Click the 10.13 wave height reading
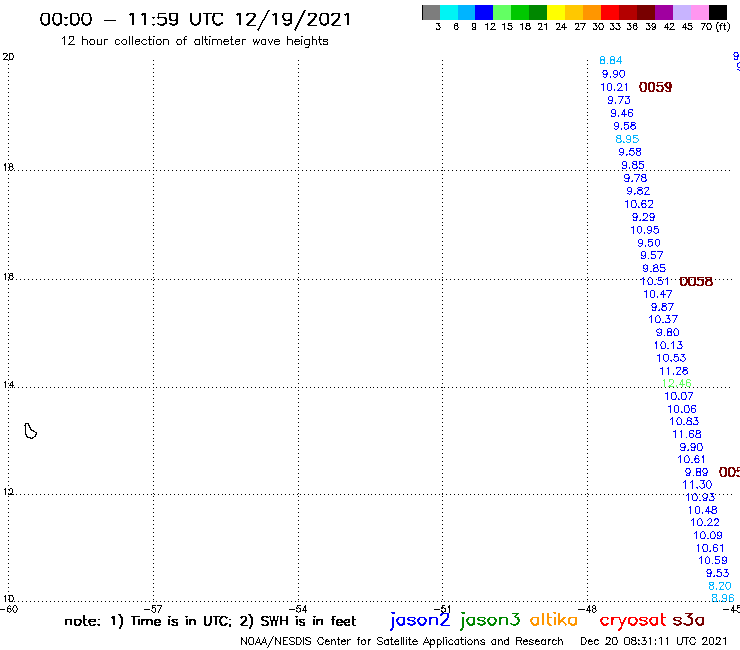The height and width of the screenshot is (650, 740). (669, 346)
